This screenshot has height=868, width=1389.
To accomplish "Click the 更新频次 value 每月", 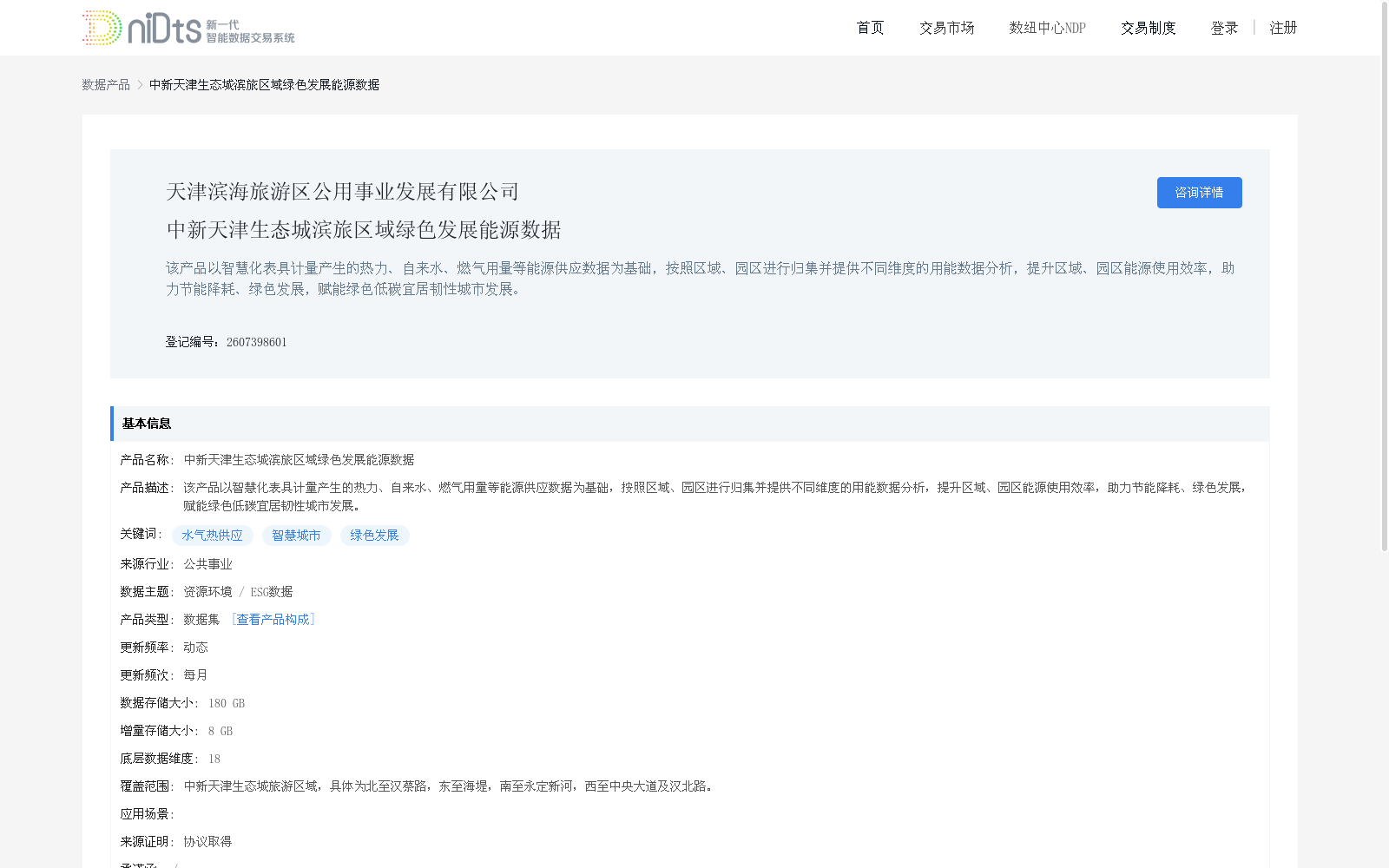I will click(x=195, y=675).
